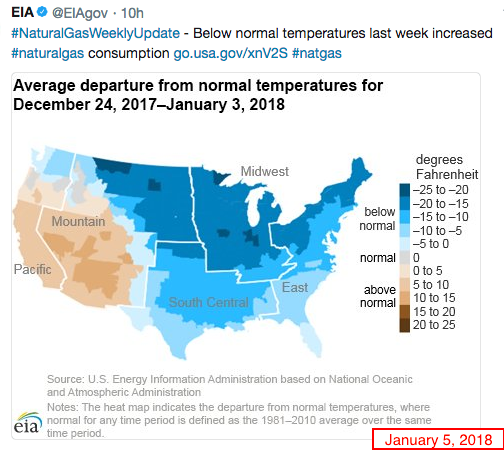
Task: Open the #natgas hashtag
Action: click(x=317, y=53)
